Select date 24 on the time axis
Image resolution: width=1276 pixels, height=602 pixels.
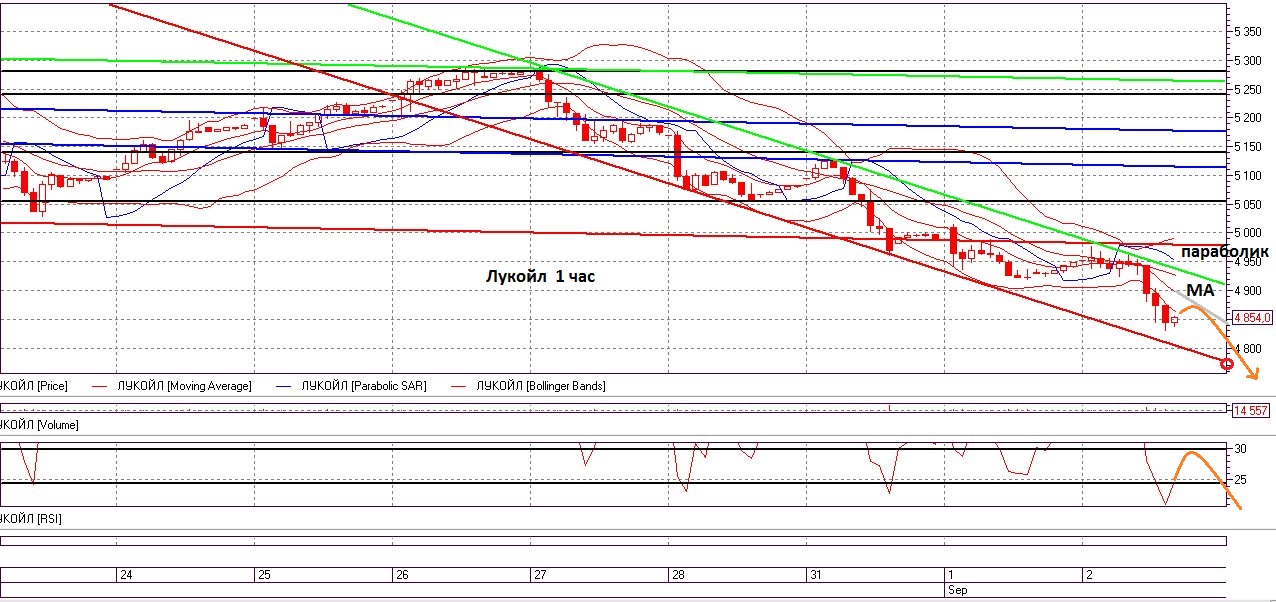[126, 575]
